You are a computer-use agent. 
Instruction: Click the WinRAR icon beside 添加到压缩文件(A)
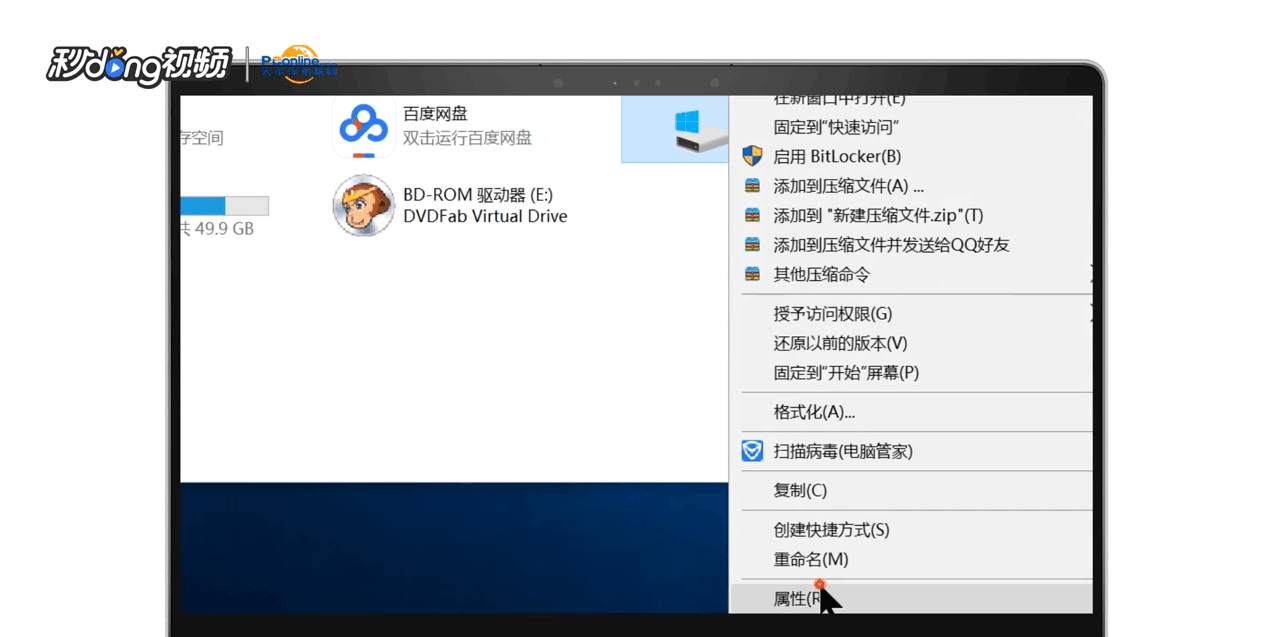[751, 185]
